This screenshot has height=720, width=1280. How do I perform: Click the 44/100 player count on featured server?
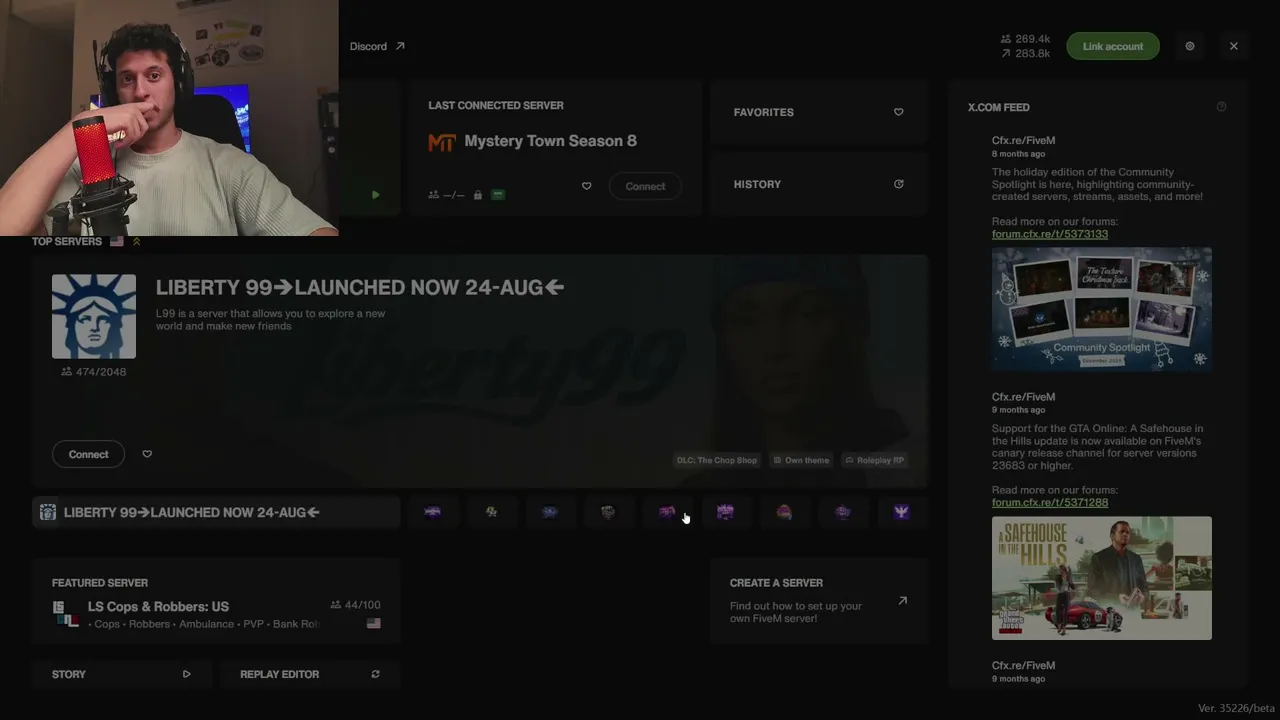click(x=355, y=605)
